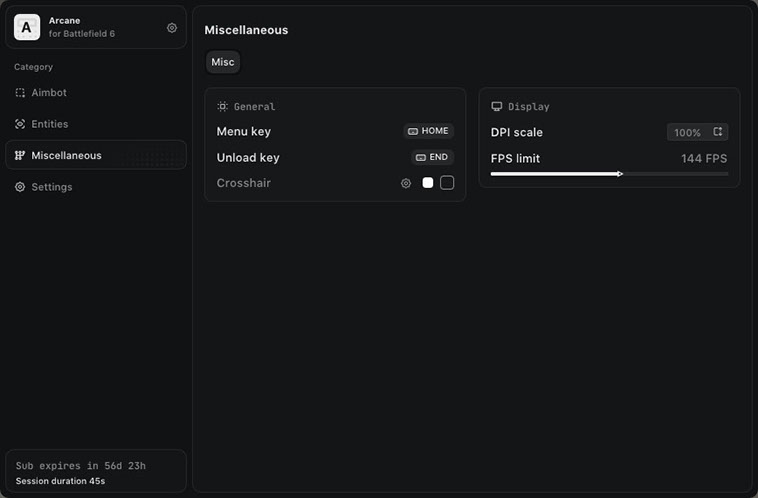Click the white Crosshair color swatch
This screenshot has width=758, height=498.
point(428,183)
